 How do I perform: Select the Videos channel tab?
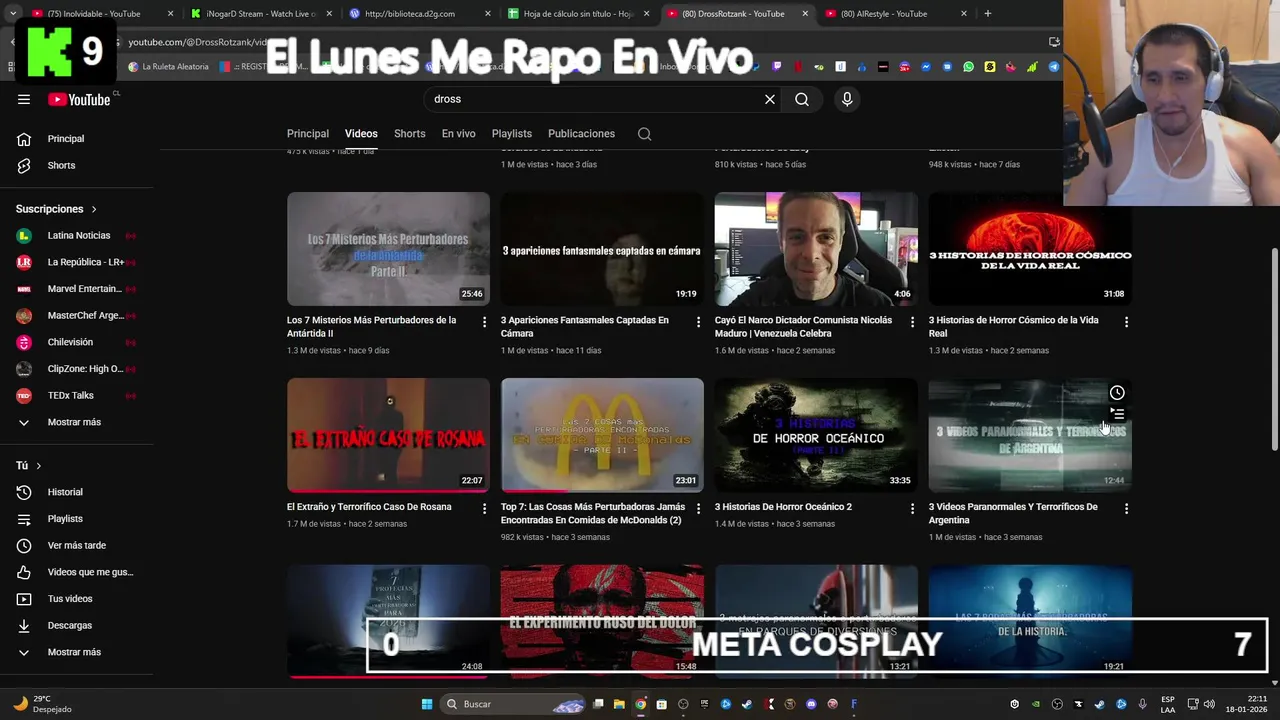click(361, 134)
